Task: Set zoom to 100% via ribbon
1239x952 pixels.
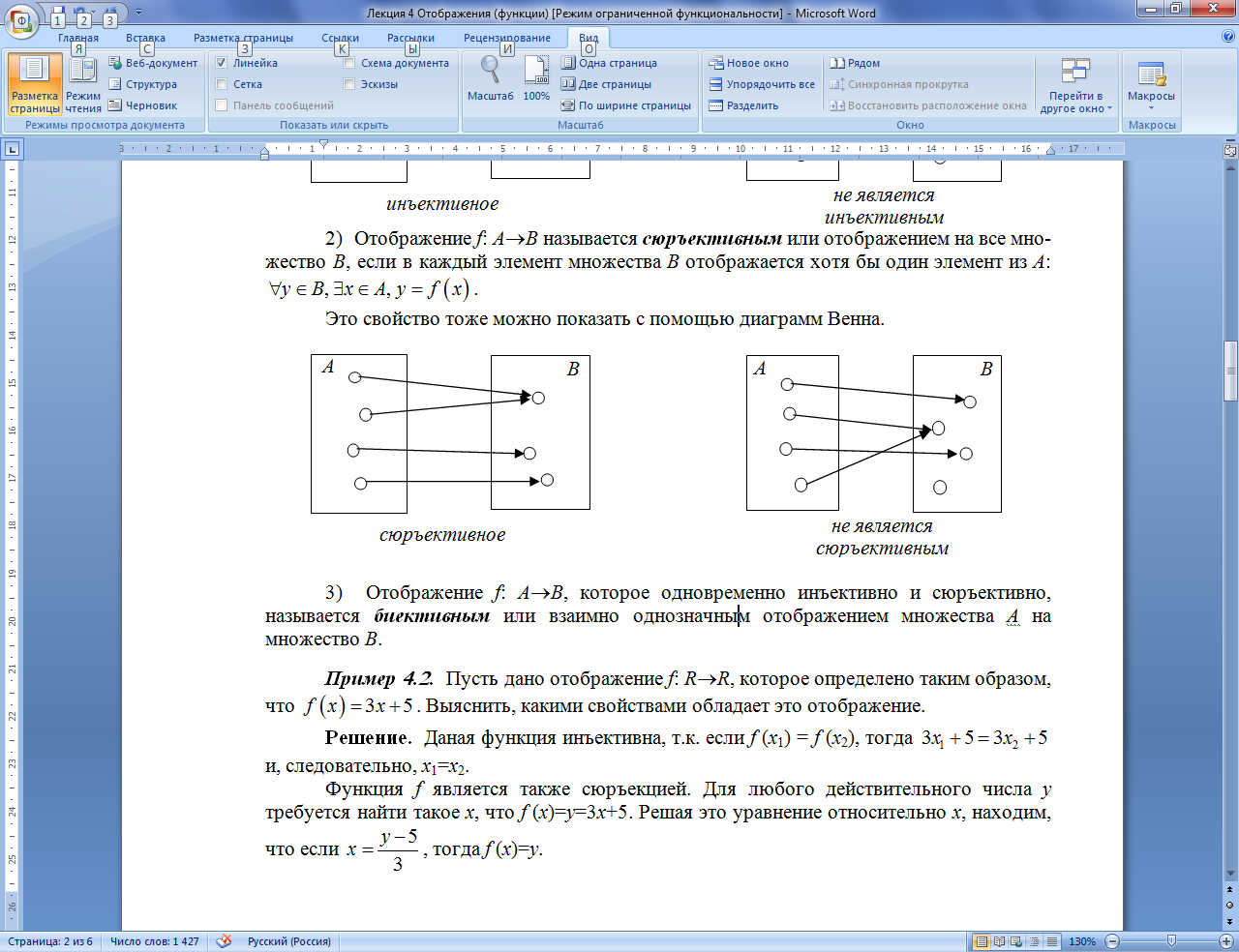Action: click(536, 79)
